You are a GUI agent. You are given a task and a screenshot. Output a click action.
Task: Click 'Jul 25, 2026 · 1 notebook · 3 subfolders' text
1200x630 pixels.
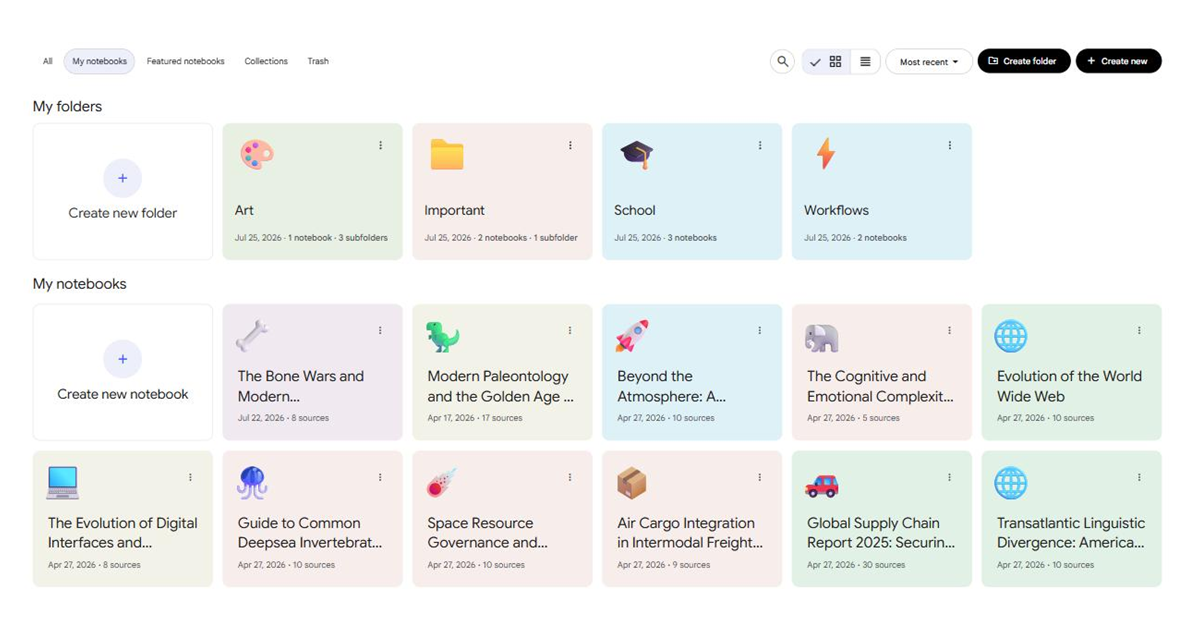click(311, 238)
